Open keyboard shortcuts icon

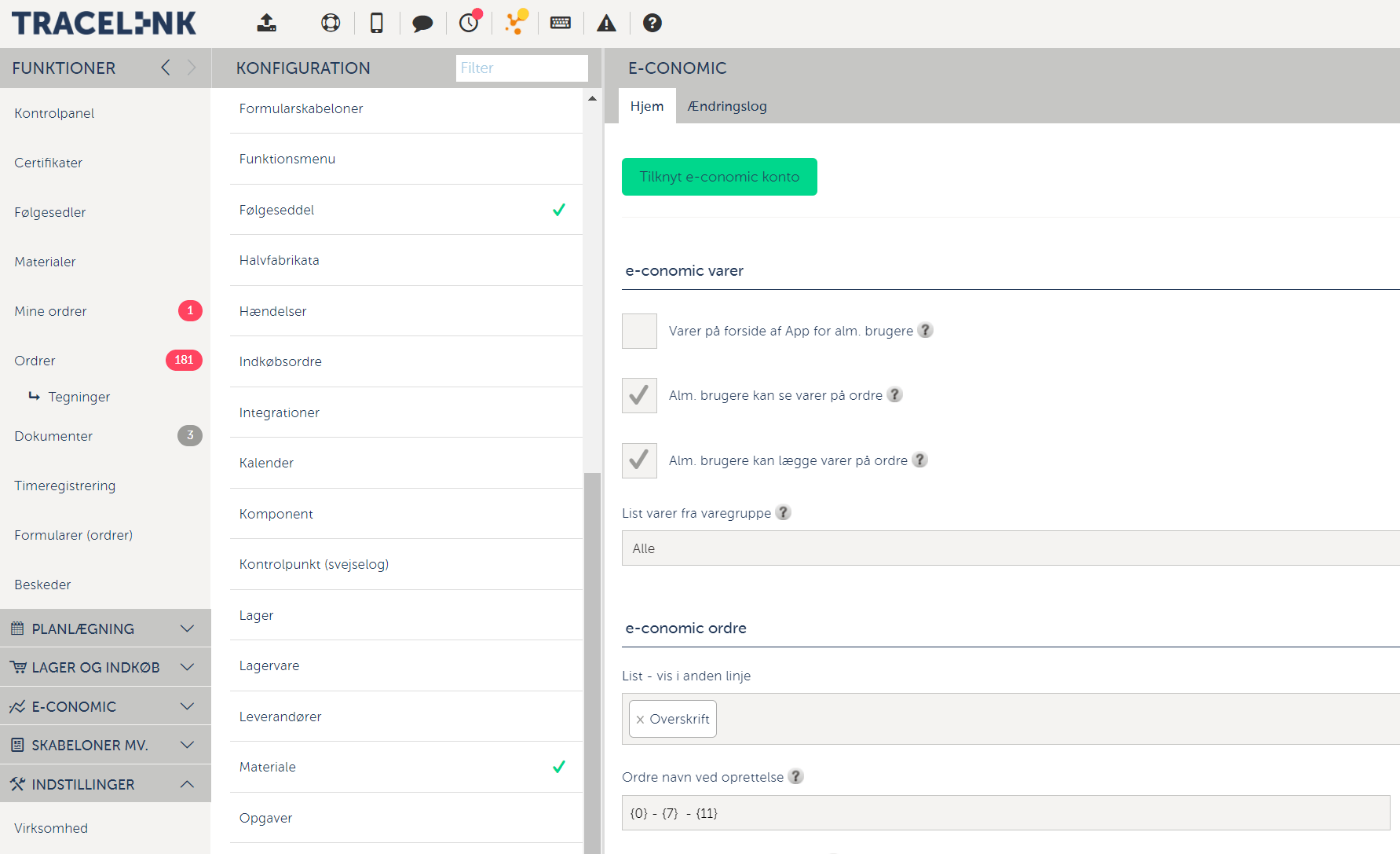click(x=561, y=23)
